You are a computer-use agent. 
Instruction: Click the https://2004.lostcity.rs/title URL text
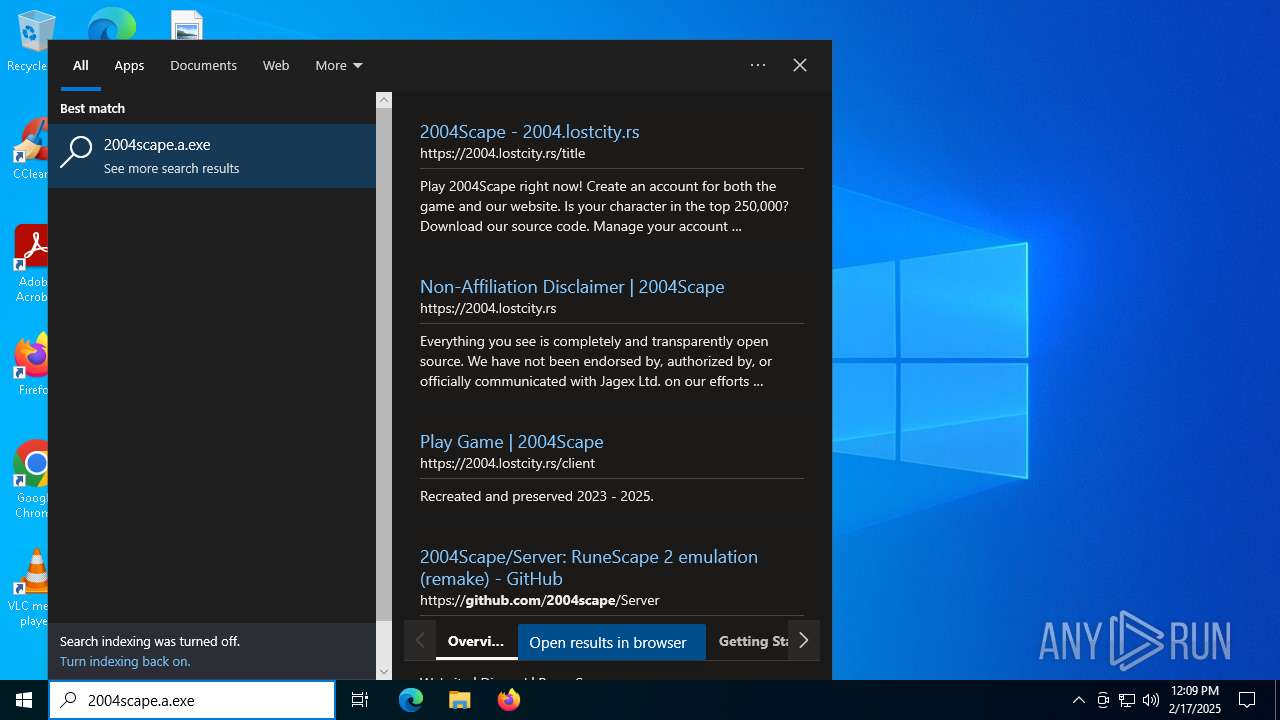tap(502, 153)
